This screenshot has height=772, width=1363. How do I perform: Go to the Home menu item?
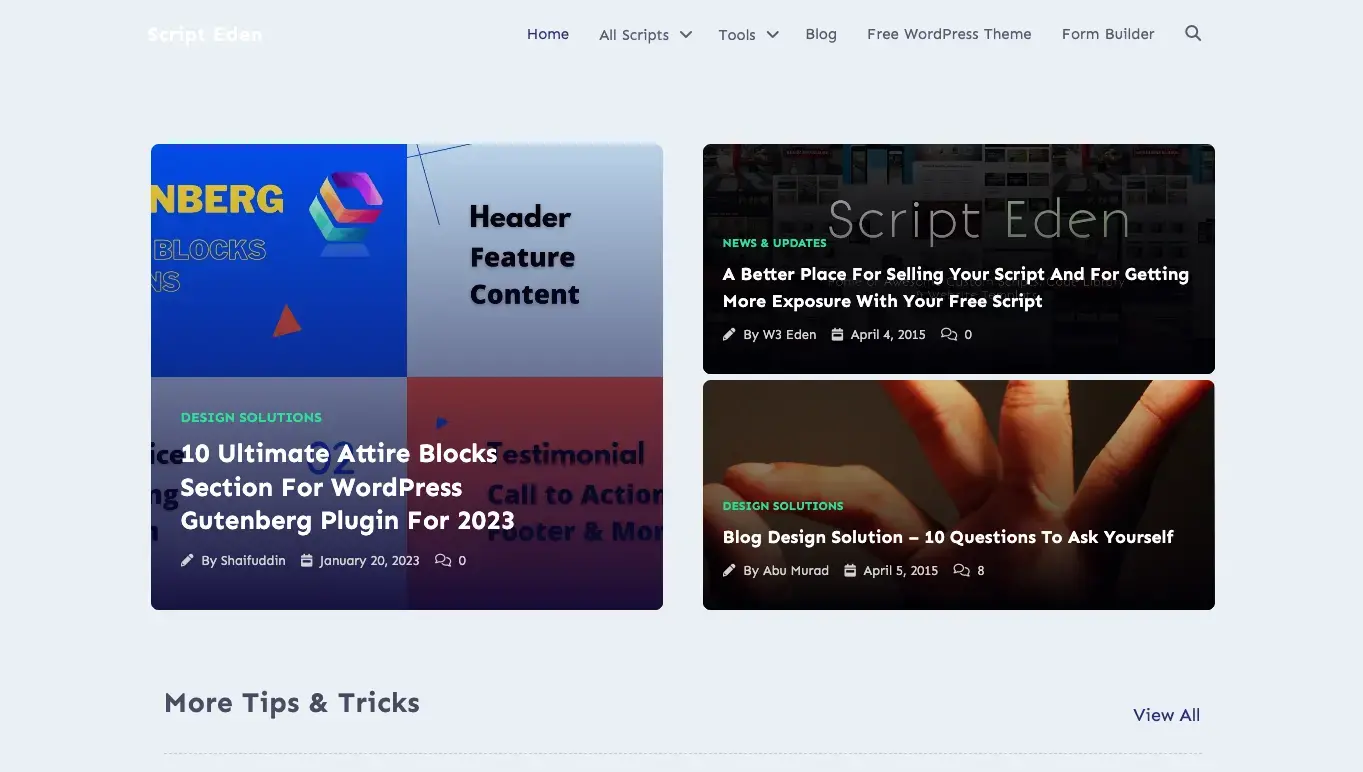click(548, 34)
